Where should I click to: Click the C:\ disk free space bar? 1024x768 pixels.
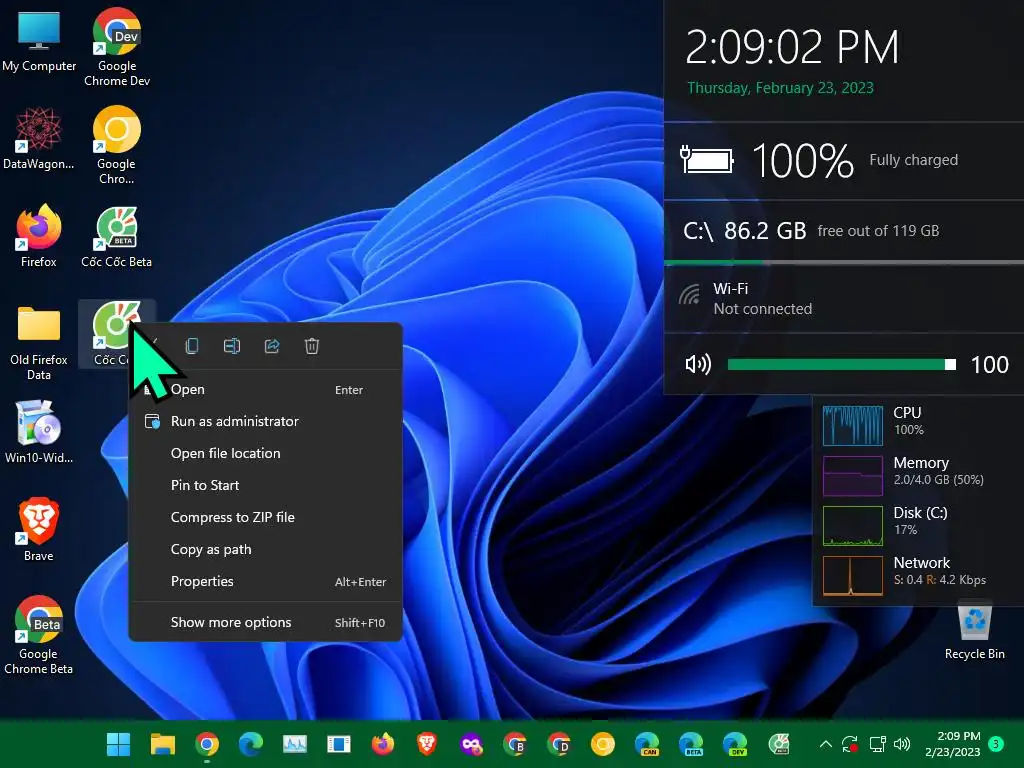844,262
